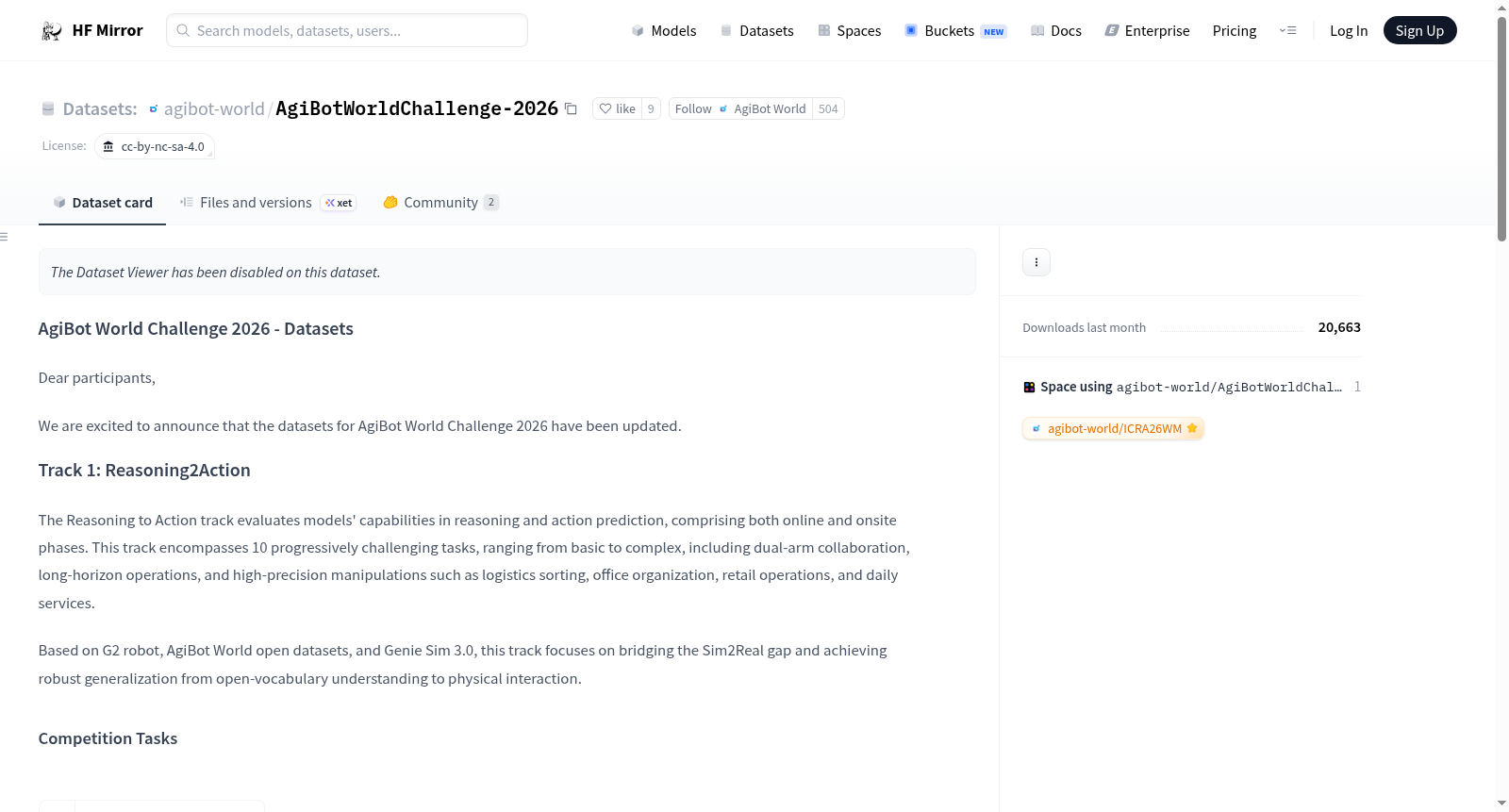Select the Dataset card tab
Viewport: 1509px width, 812px height.
pyautogui.click(x=103, y=203)
